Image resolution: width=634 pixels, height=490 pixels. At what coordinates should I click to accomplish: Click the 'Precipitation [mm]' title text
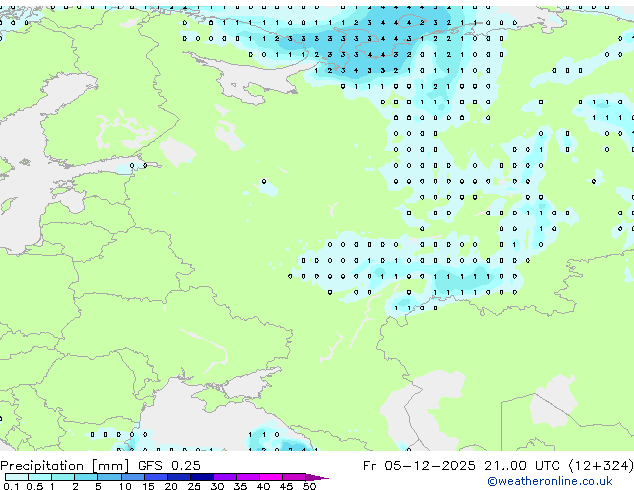(x=64, y=466)
